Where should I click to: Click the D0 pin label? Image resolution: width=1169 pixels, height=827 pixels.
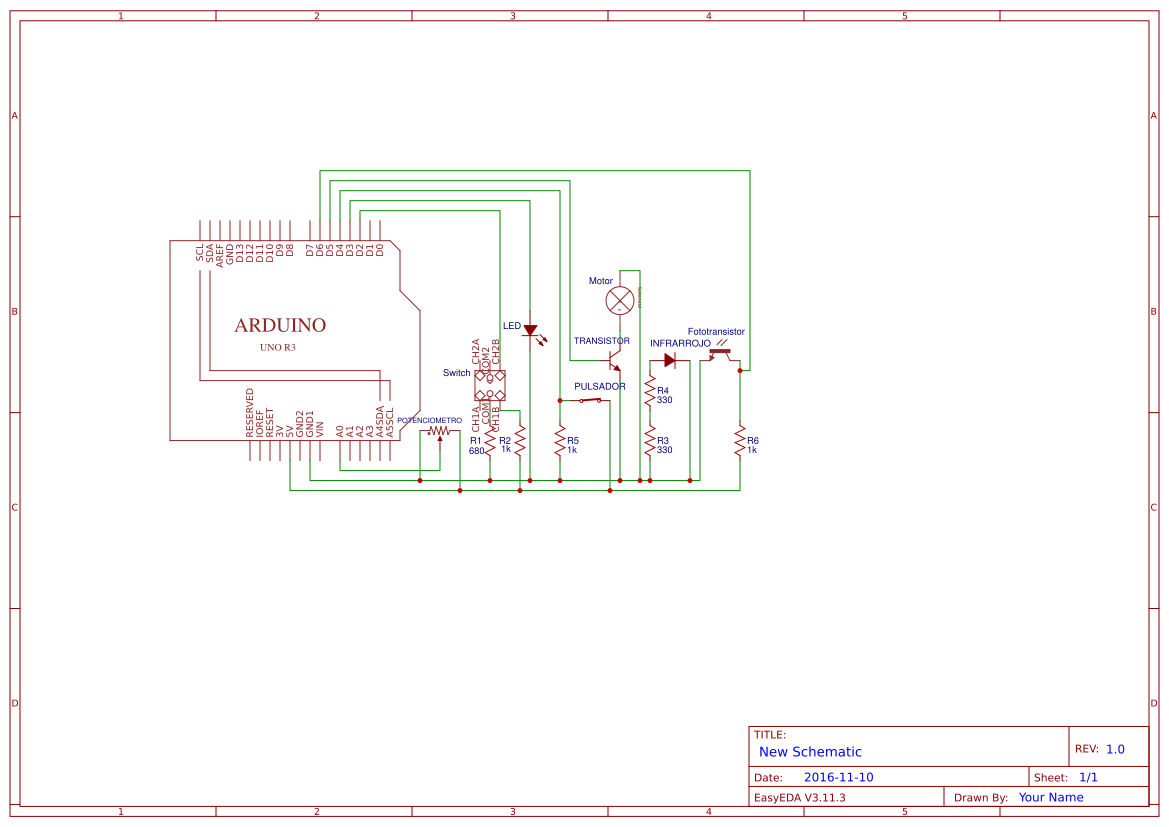(379, 251)
